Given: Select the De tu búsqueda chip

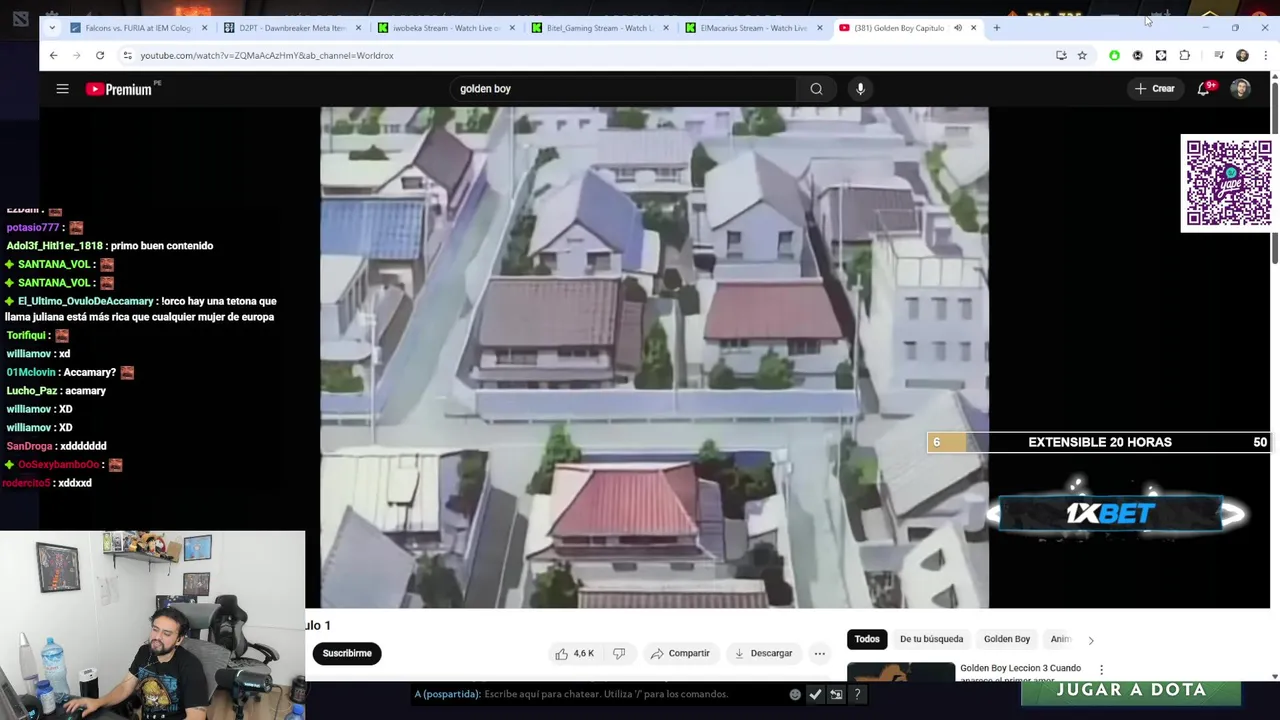Looking at the screenshot, I should tap(931, 639).
